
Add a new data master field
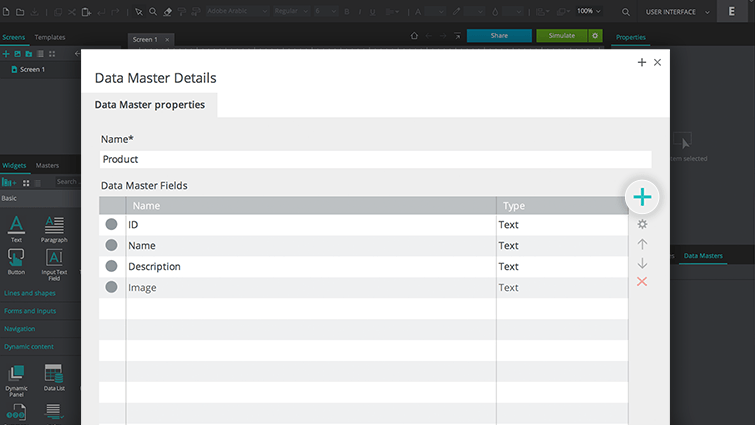[642, 198]
